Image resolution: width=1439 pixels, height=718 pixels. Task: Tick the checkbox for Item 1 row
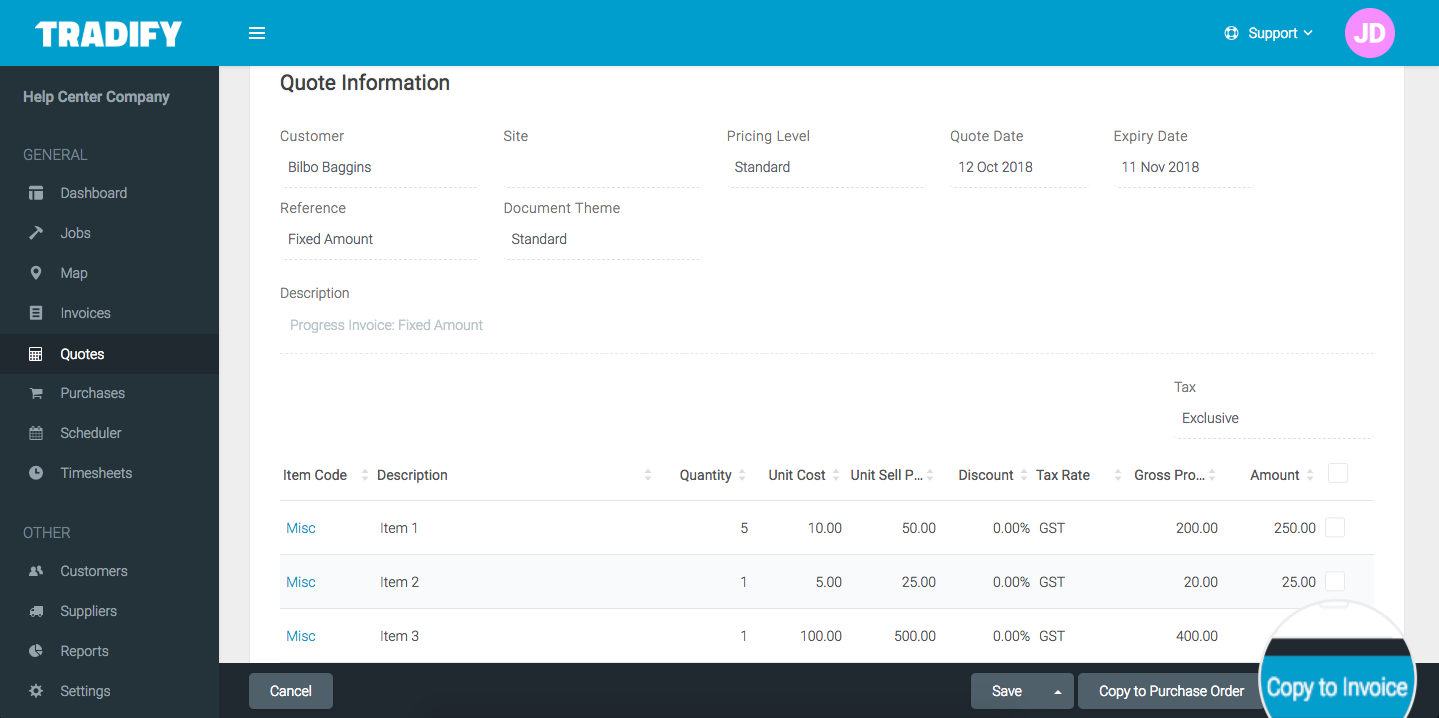pos(1335,527)
